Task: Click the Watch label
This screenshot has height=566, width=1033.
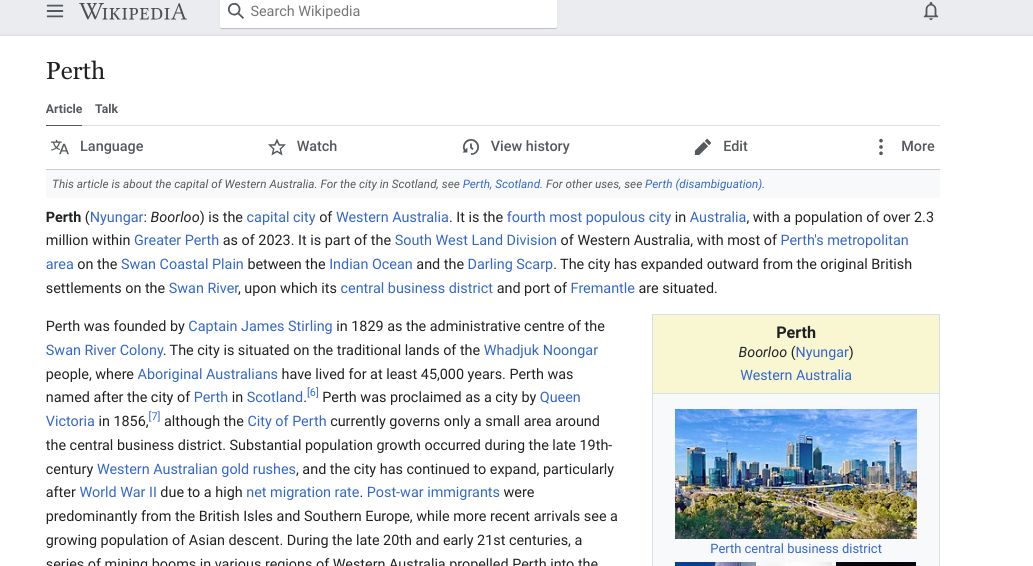Action: (x=316, y=146)
